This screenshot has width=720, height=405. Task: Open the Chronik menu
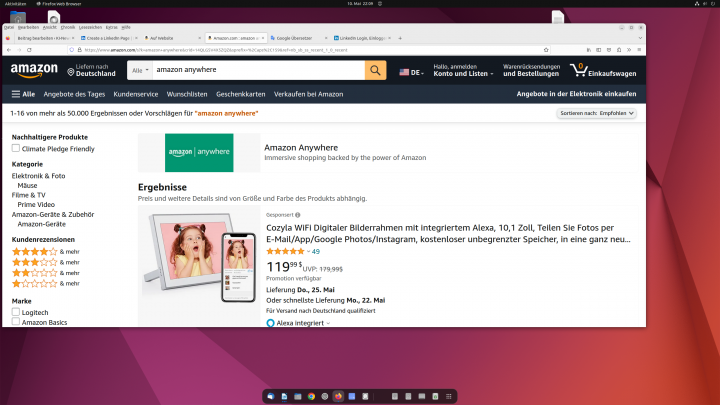pos(68,28)
